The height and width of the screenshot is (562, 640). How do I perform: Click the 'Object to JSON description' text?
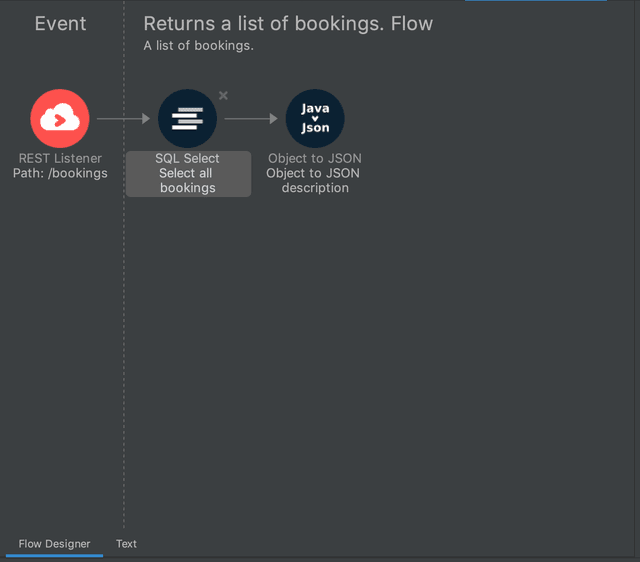(x=314, y=181)
